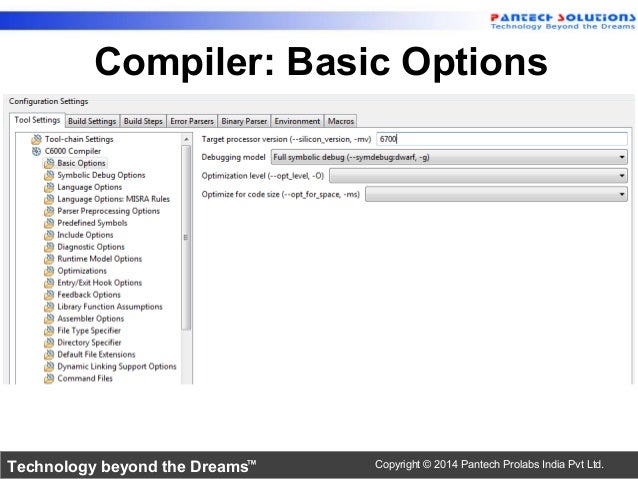Switch to the Binary Parser tab
The image size is (638, 479).
[x=244, y=121]
